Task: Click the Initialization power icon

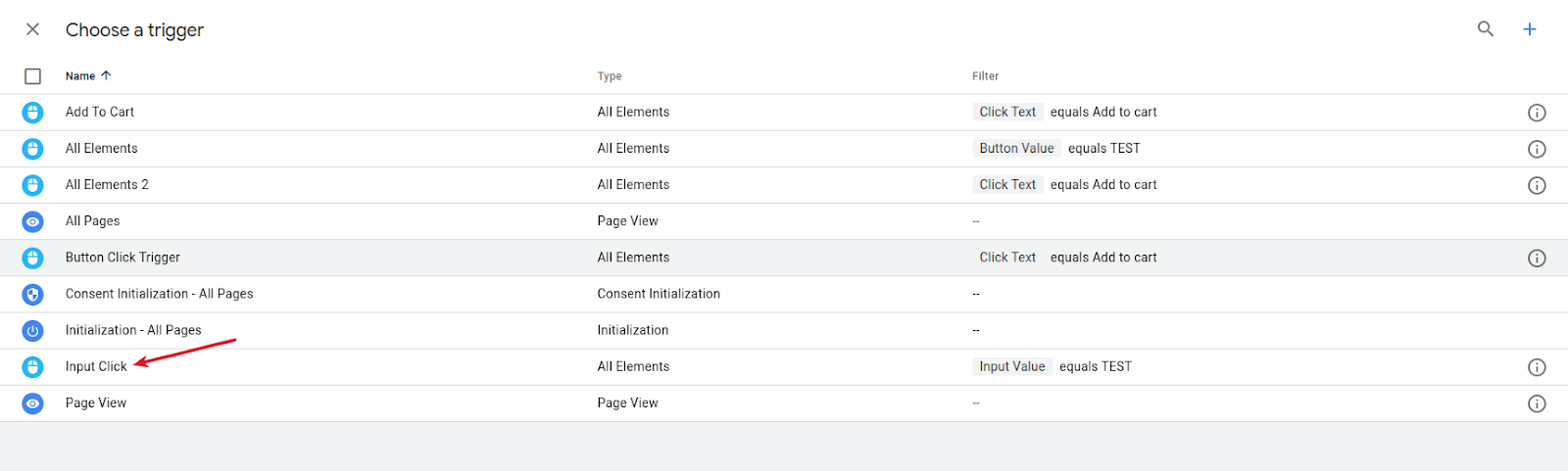Action: click(32, 331)
